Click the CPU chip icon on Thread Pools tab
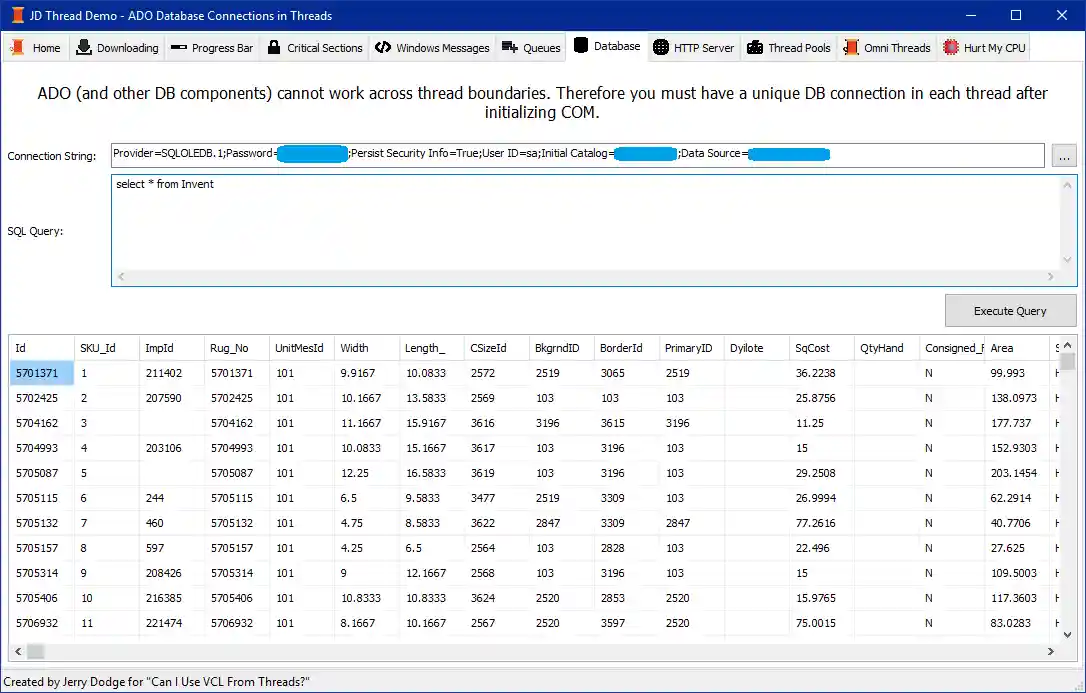The width and height of the screenshot is (1086, 693). 754,47
